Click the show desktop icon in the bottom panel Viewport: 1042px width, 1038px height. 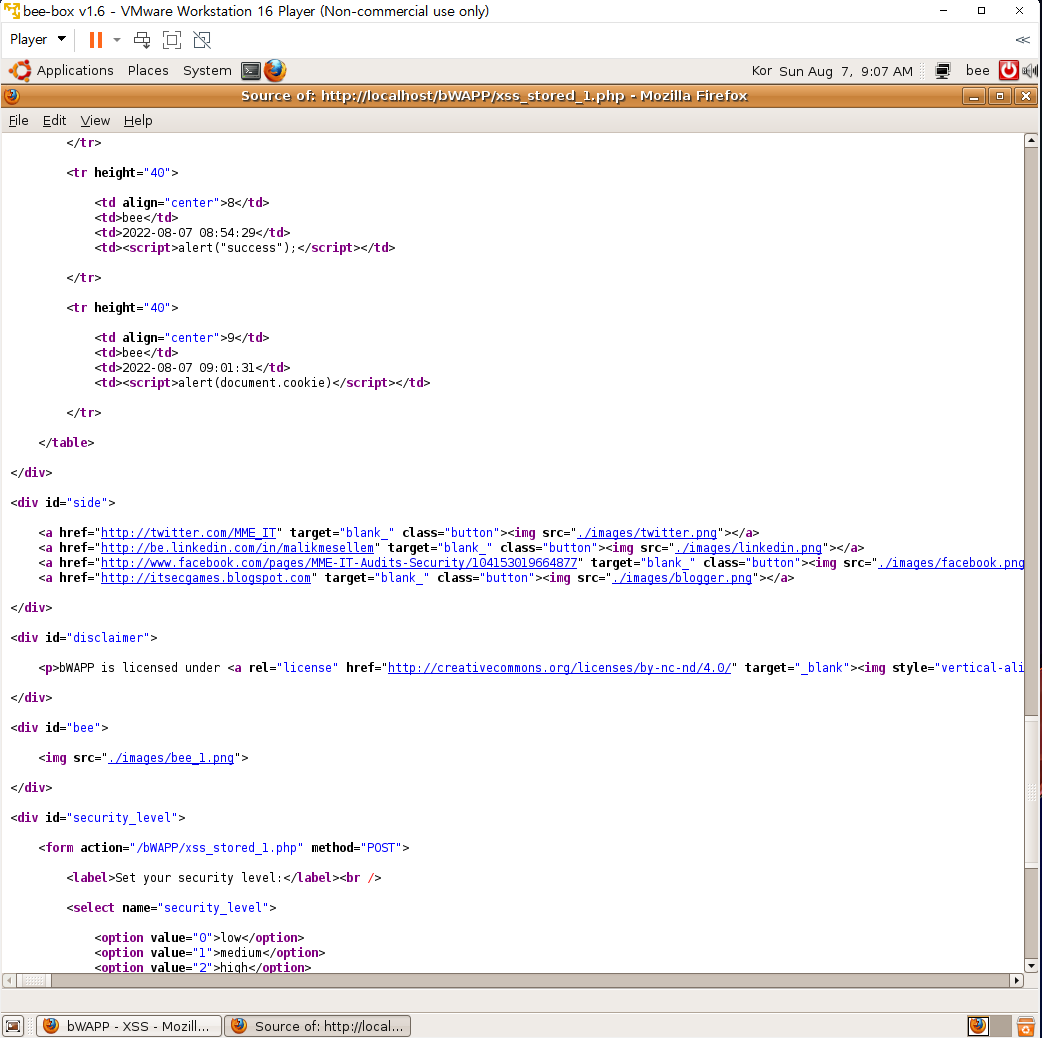[x=13, y=1026]
